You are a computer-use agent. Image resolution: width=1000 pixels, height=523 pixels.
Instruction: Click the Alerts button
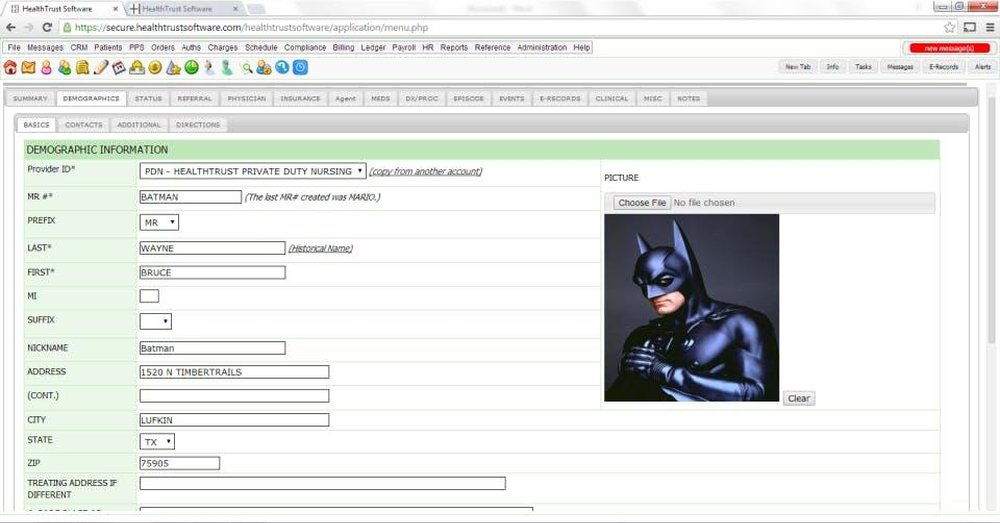pyautogui.click(x=982, y=67)
